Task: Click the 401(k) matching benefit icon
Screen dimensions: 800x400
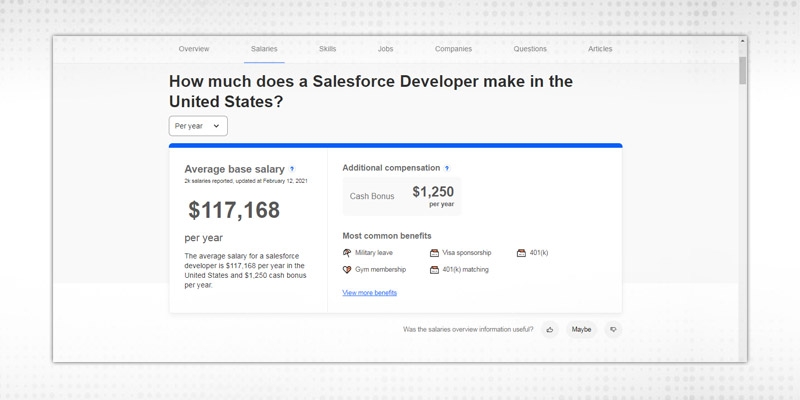Action: [x=434, y=269]
